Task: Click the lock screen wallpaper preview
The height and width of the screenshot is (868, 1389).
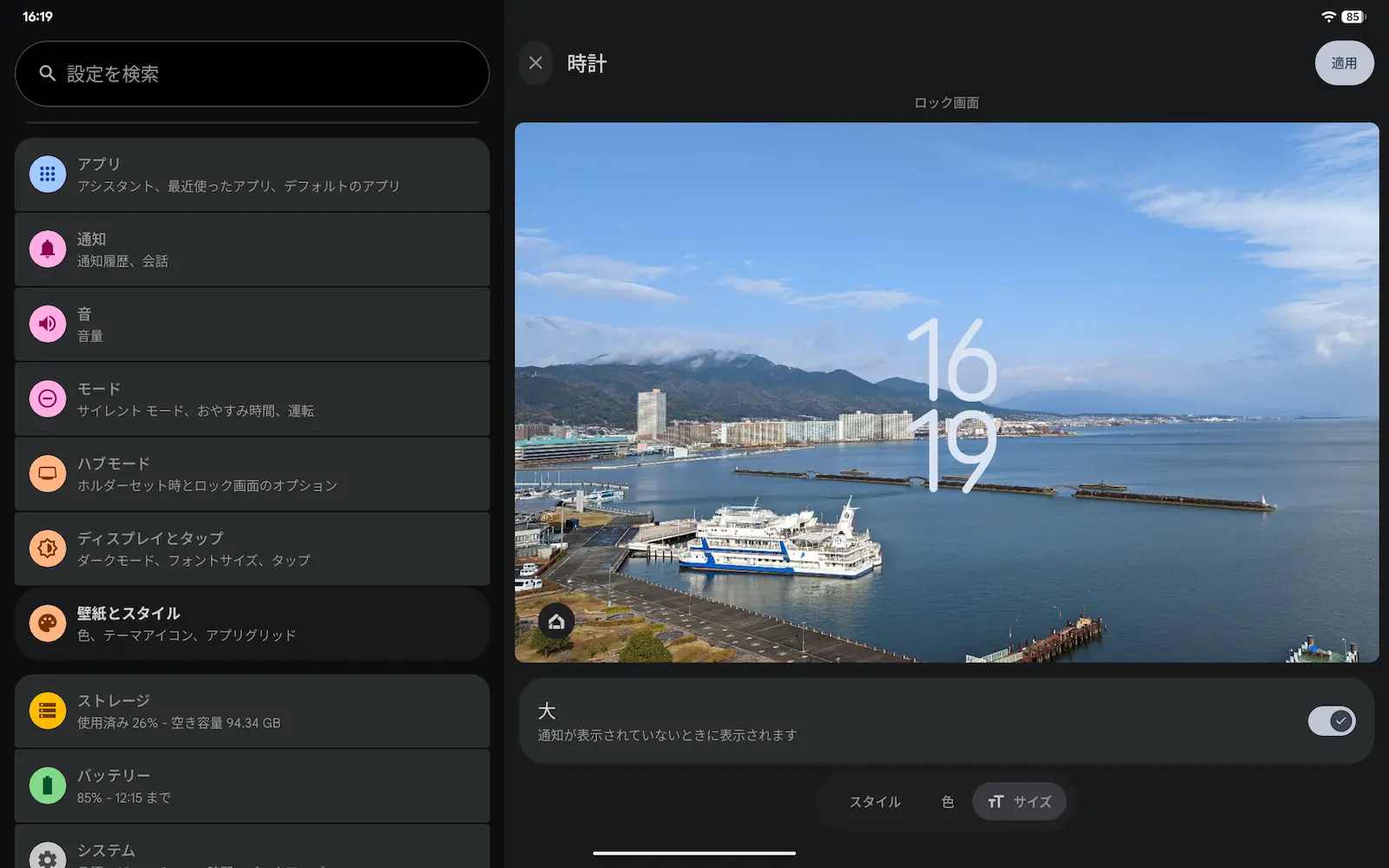Action: click(x=946, y=392)
